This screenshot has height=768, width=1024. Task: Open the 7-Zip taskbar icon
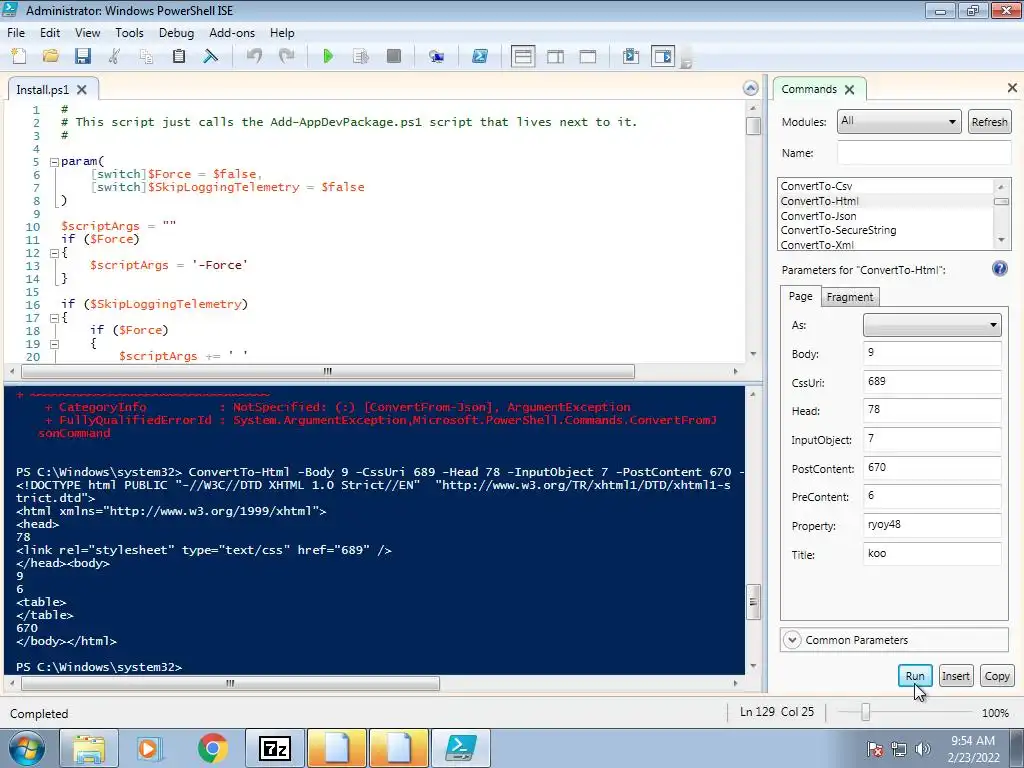click(275, 748)
